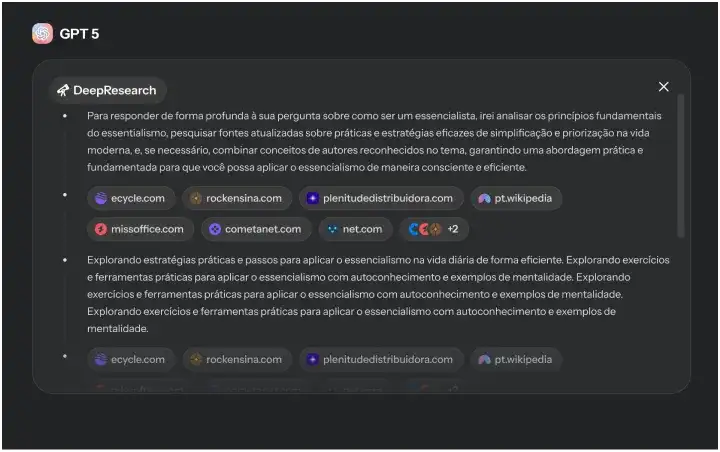This screenshot has height=452, width=720.
Task: Click the lower pt.wikipedia favicon
Action: 484,359
